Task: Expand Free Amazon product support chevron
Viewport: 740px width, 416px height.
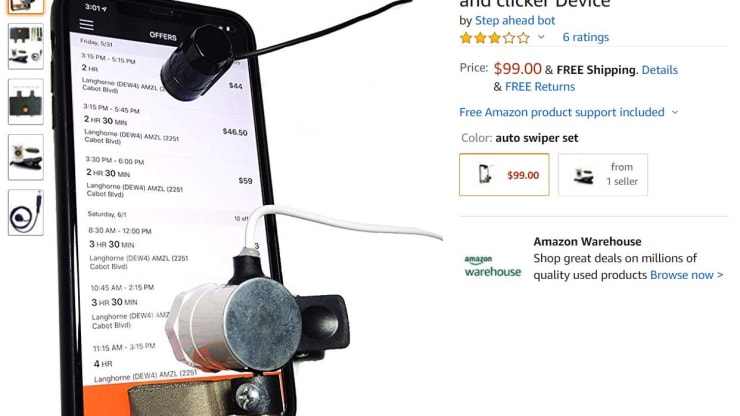Action: pyautogui.click(x=675, y=112)
